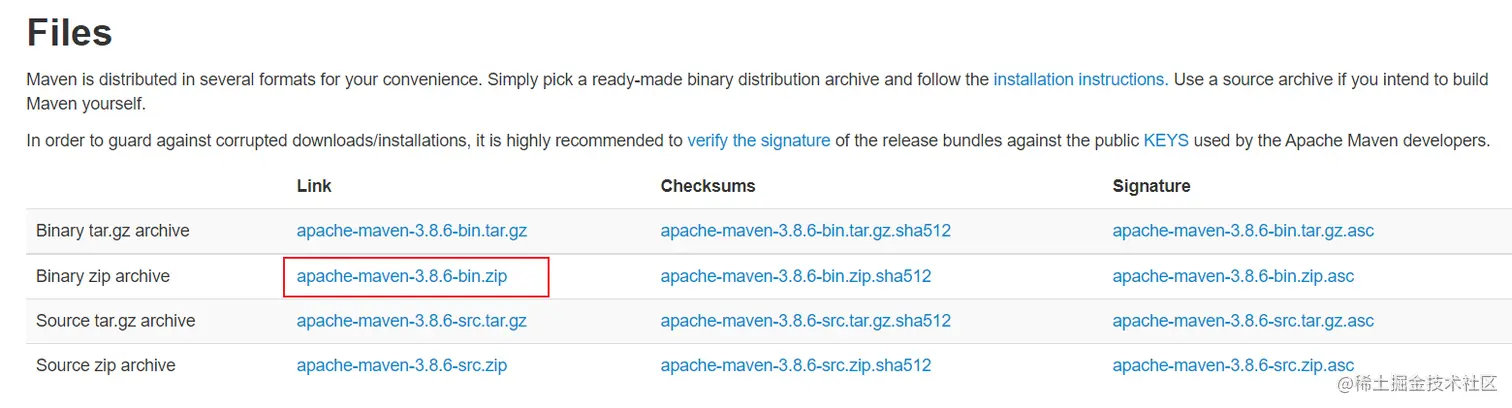This screenshot has height=408, width=1512.
Task: Open the bin.tar.gz.asc signature file
Action: 1243,231
